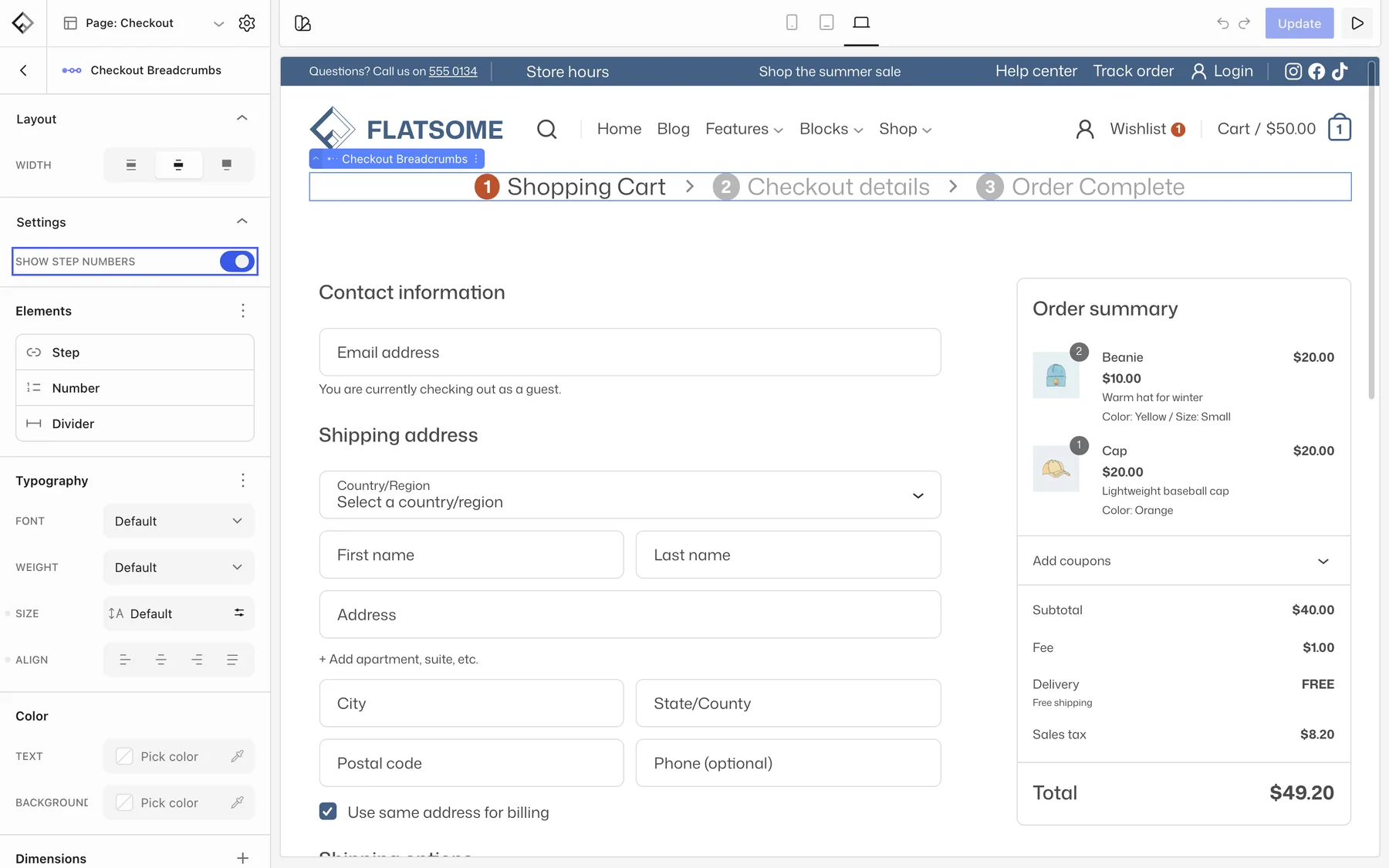Open the Step element settings

coord(135,352)
